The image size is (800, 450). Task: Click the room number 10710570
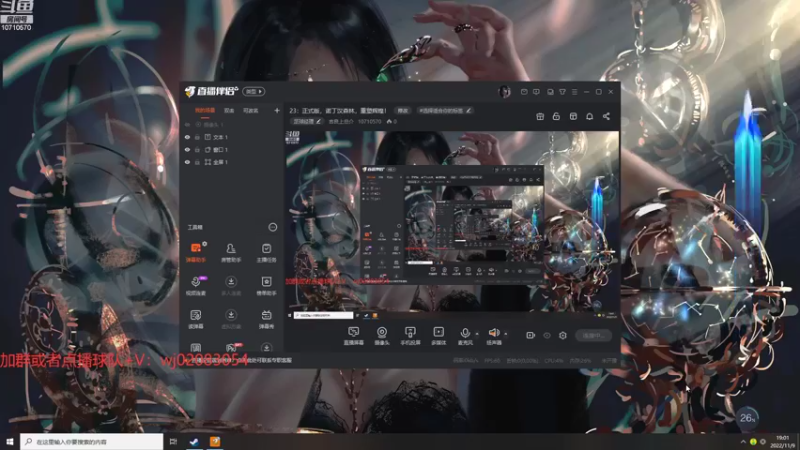[x=369, y=121]
